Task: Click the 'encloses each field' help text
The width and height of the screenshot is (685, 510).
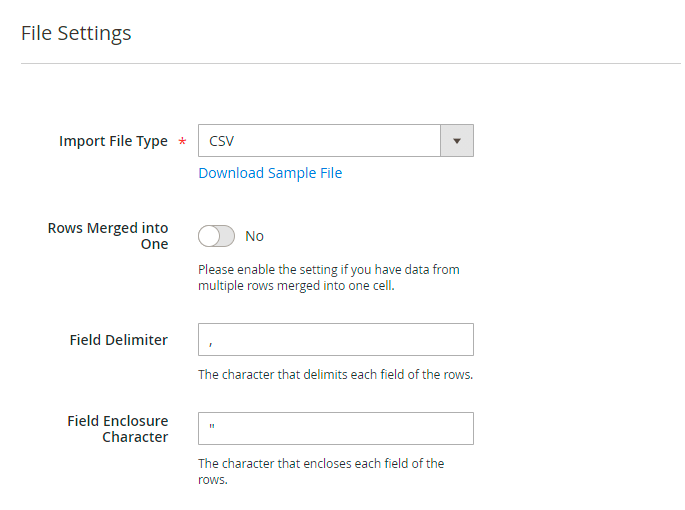Action: click(320, 471)
